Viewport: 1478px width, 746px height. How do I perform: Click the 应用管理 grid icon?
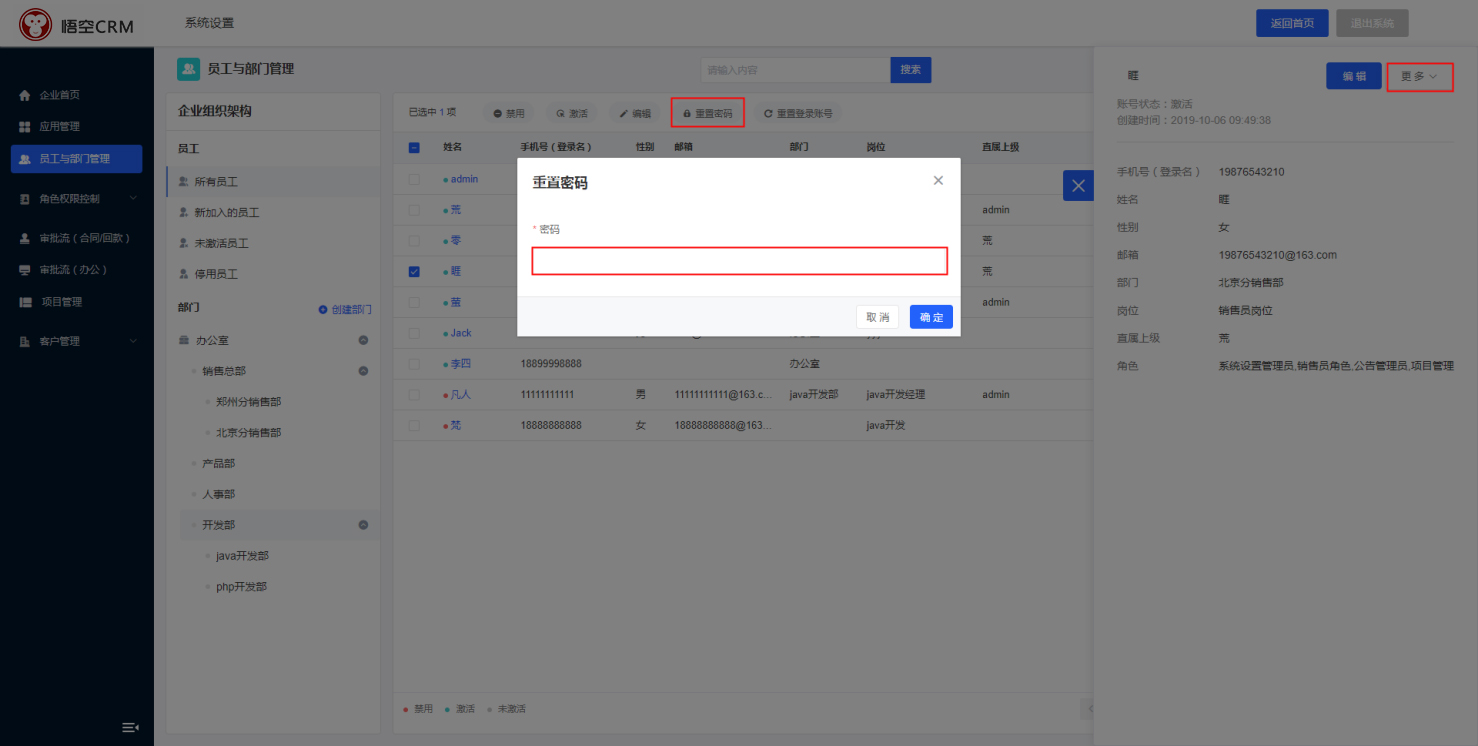click(25, 127)
